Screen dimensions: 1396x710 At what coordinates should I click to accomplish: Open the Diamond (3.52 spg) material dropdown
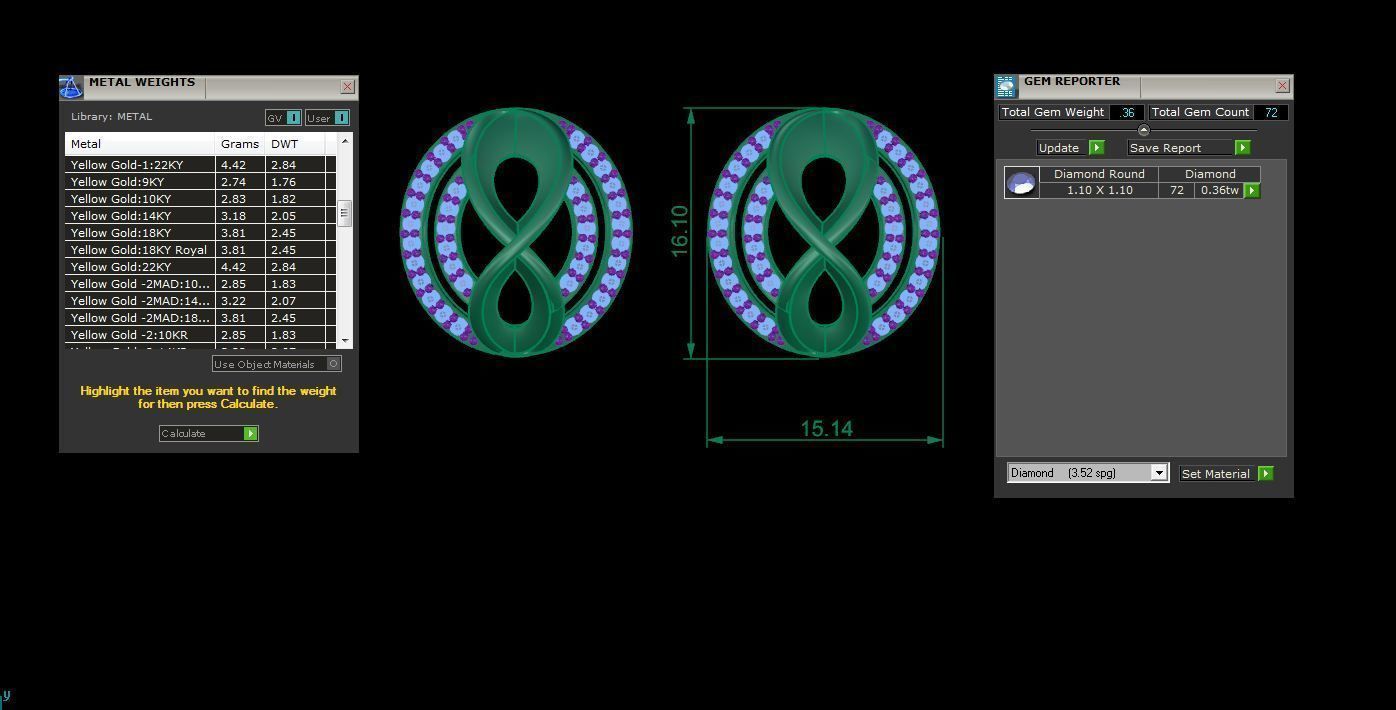coord(1088,473)
